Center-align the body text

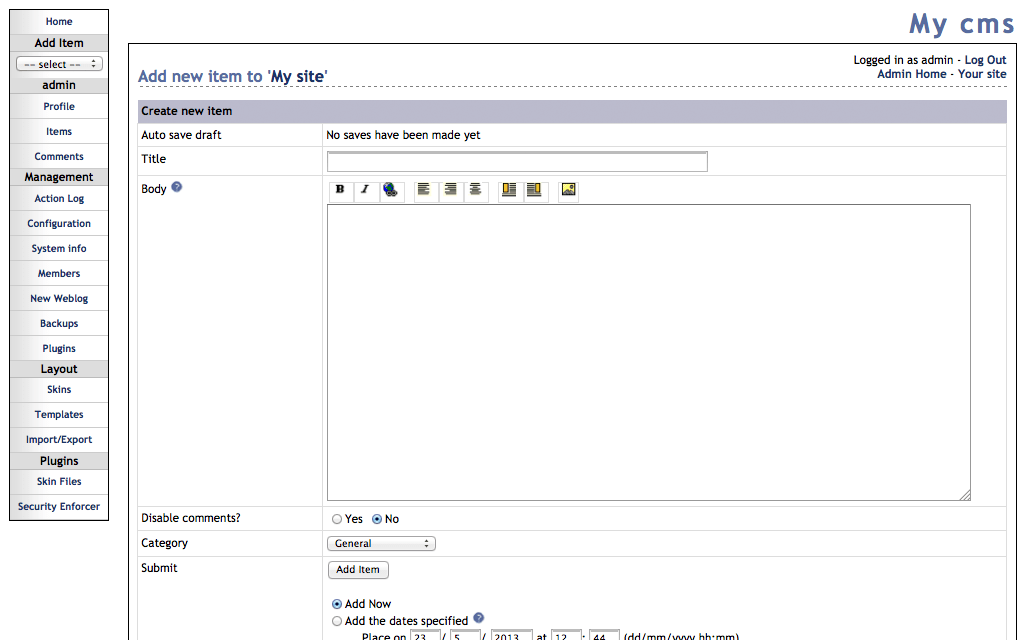476,190
